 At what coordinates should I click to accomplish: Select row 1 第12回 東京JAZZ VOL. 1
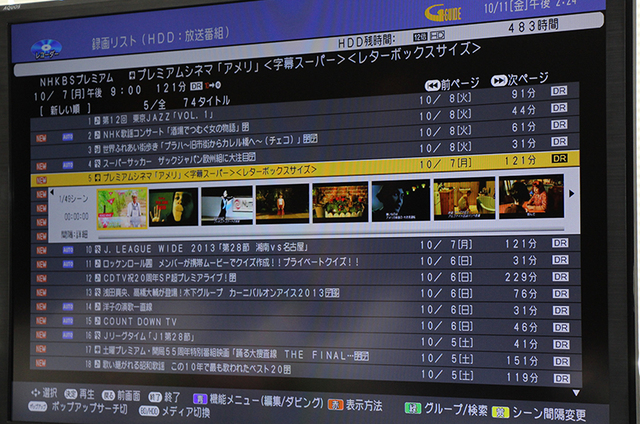point(305,107)
